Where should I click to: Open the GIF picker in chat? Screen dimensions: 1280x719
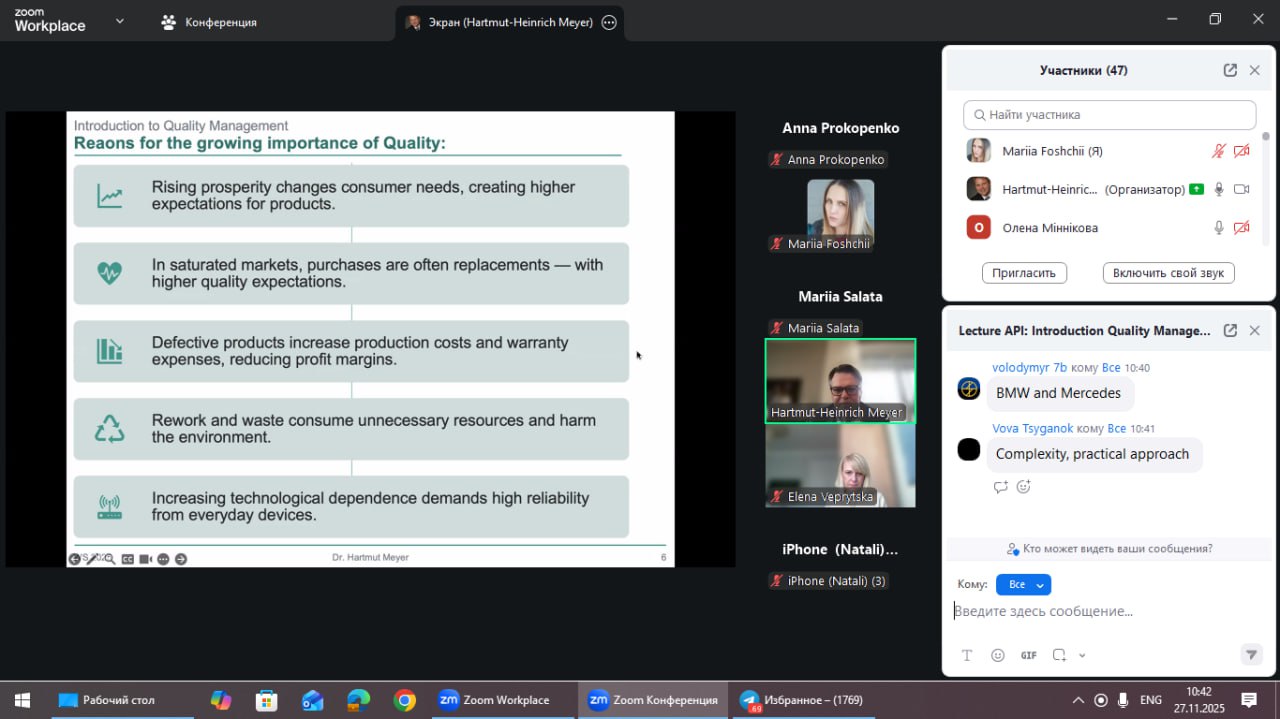(x=1028, y=655)
